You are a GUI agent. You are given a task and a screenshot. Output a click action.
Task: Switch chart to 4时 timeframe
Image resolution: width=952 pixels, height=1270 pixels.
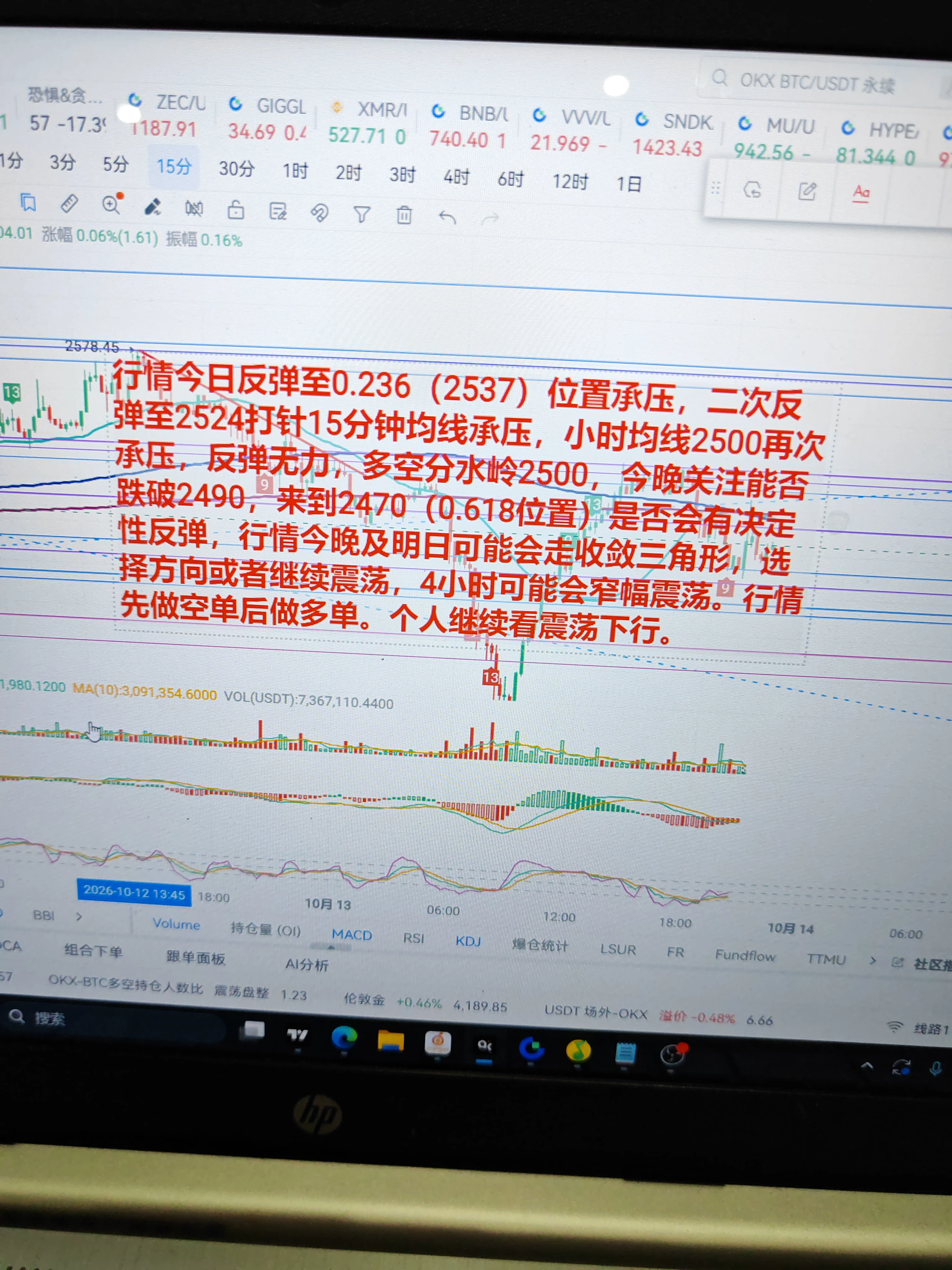456,177
